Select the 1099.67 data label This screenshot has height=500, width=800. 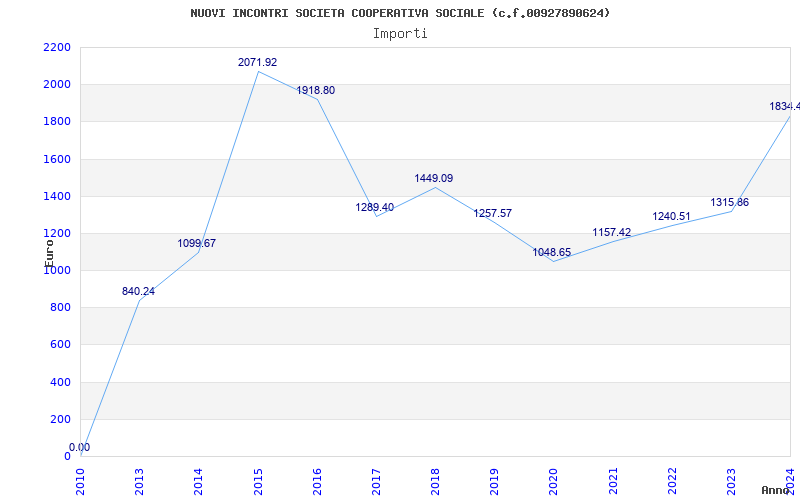197,243
